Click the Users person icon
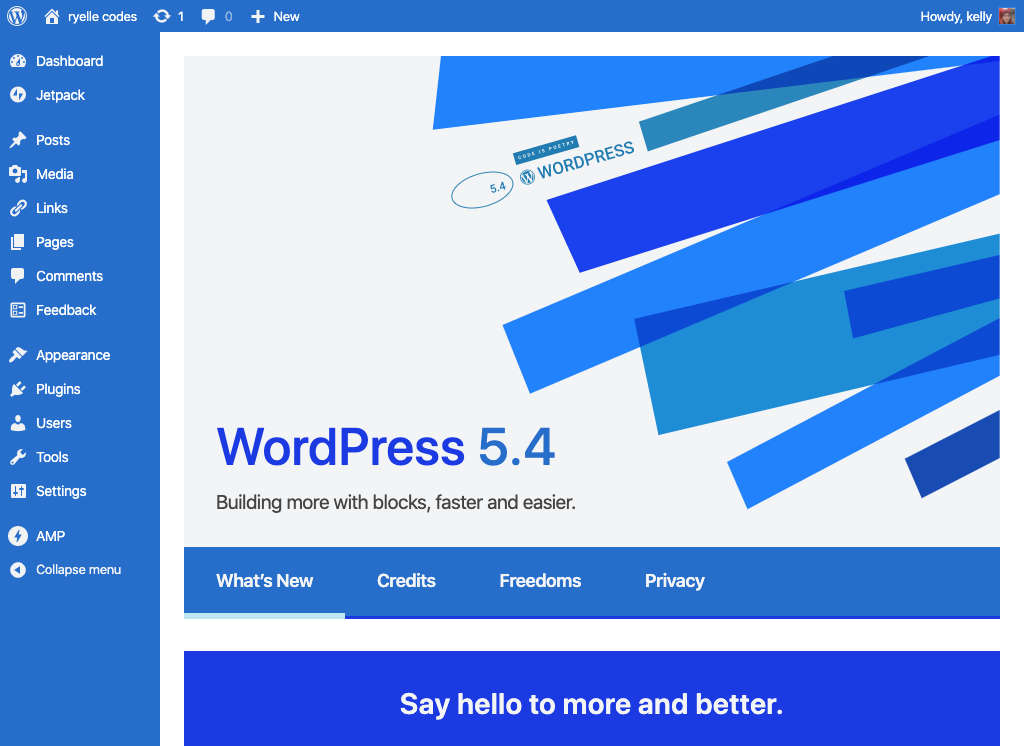The width and height of the screenshot is (1024, 746). point(18,423)
